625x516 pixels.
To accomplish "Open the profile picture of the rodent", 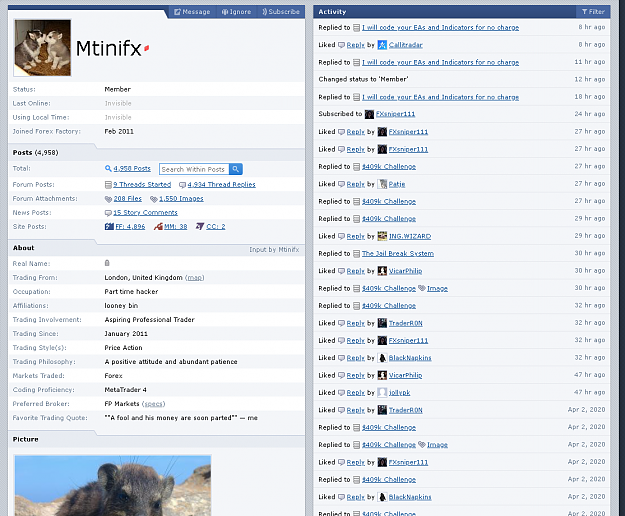I will tap(112, 486).
